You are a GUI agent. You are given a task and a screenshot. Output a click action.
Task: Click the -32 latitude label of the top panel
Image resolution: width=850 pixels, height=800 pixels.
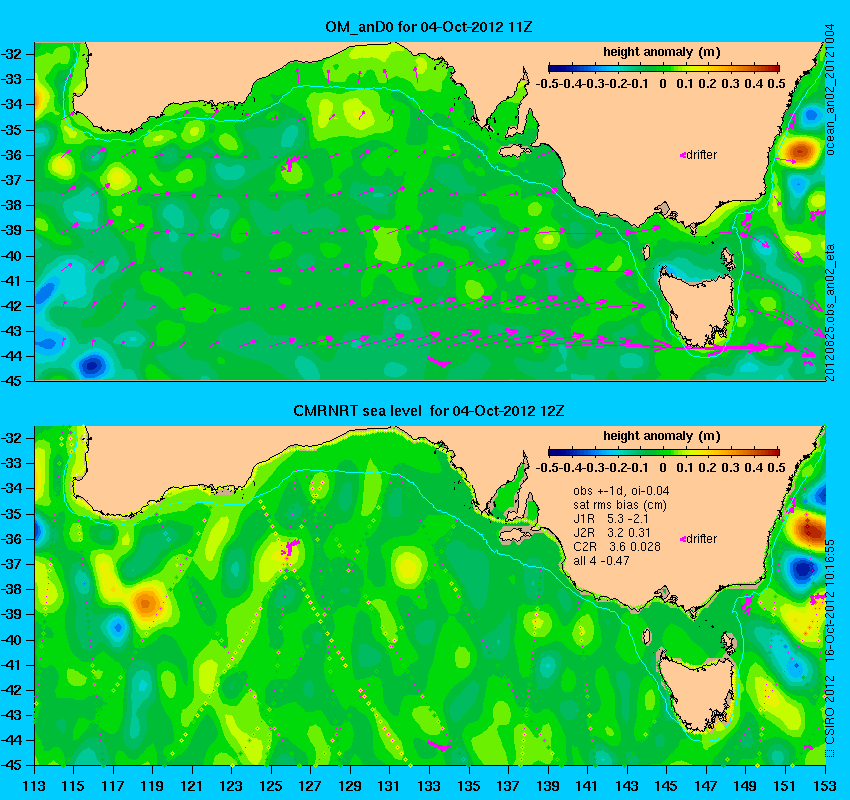[x=11, y=54]
